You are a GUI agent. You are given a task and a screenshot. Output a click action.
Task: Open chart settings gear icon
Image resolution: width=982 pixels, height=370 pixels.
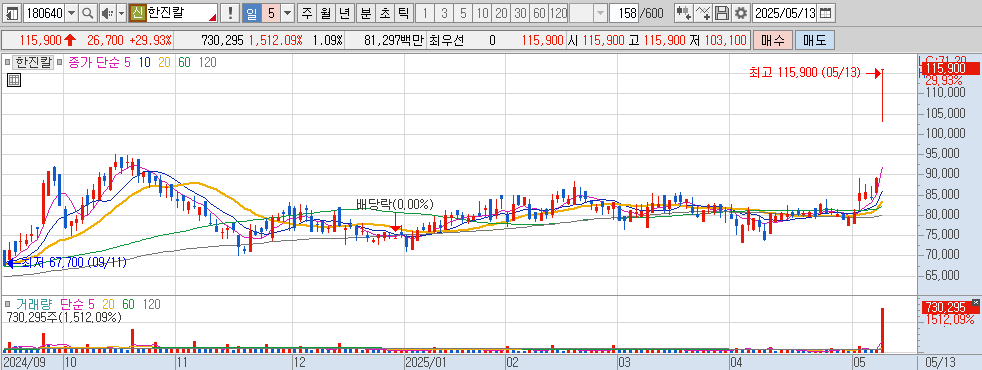click(741, 13)
